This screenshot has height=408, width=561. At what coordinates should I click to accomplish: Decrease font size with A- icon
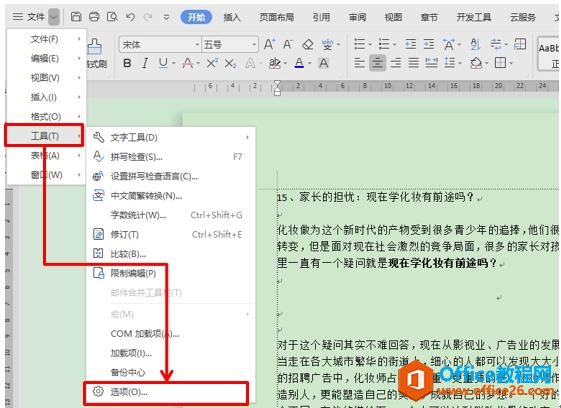click(x=287, y=44)
